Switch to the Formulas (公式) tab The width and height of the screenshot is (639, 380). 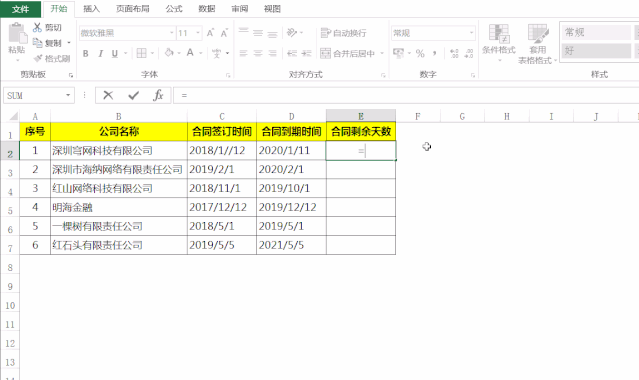coord(174,9)
